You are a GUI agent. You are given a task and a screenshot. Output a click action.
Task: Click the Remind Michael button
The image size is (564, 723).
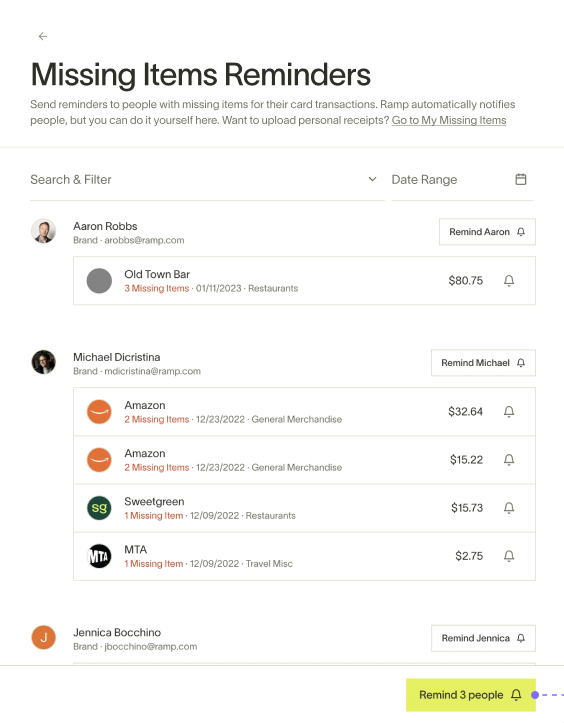pyautogui.click(x=483, y=363)
